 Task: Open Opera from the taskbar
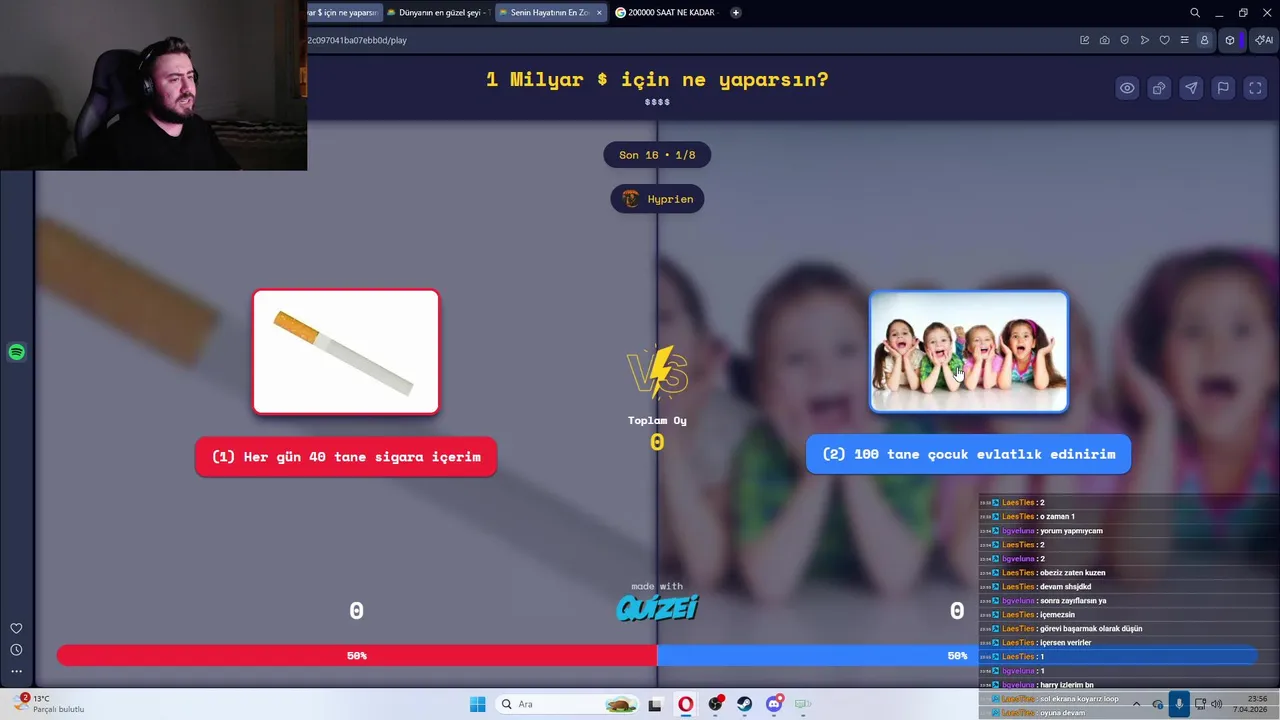tap(685, 704)
